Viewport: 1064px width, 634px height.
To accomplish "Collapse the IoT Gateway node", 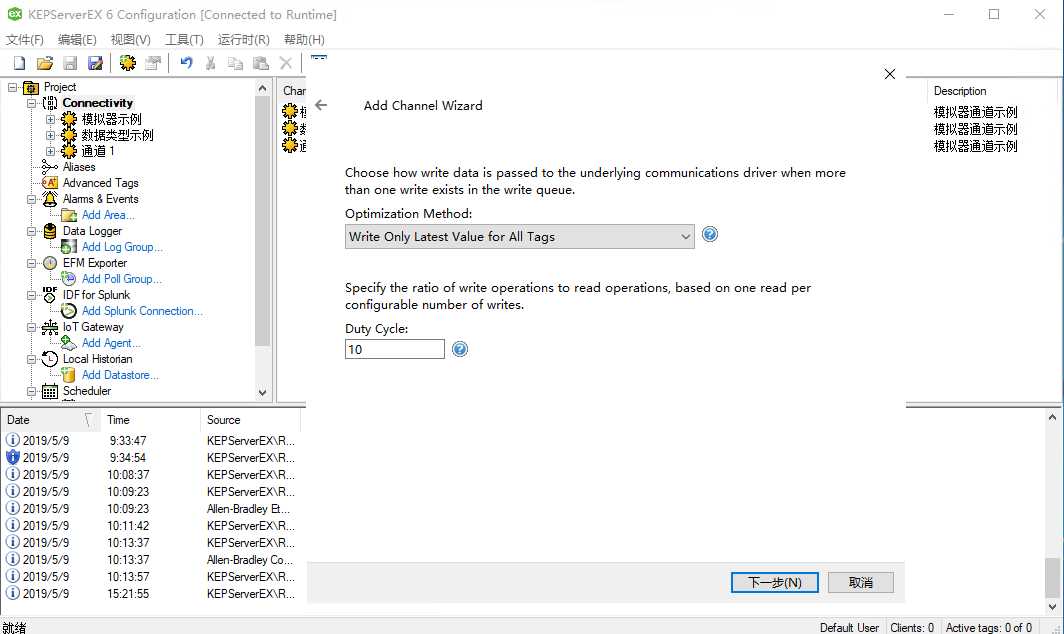I will pyautogui.click(x=31, y=327).
